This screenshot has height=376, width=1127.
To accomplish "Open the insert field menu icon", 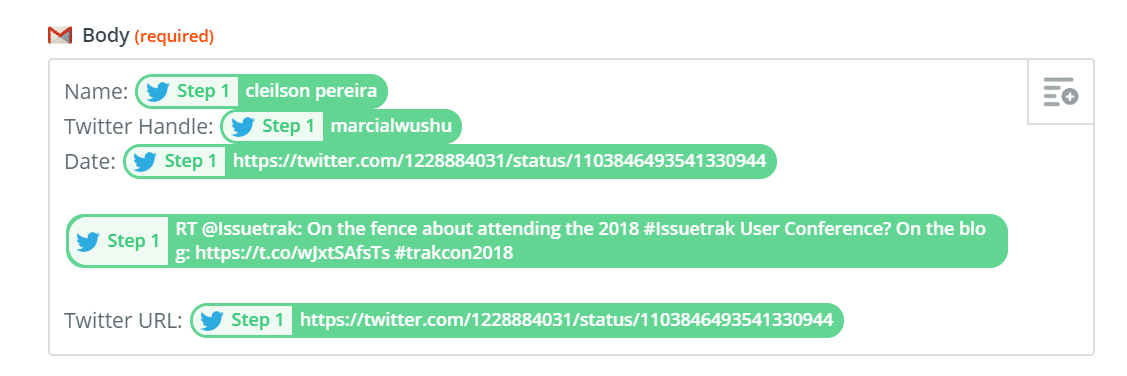I will [1060, 92].
